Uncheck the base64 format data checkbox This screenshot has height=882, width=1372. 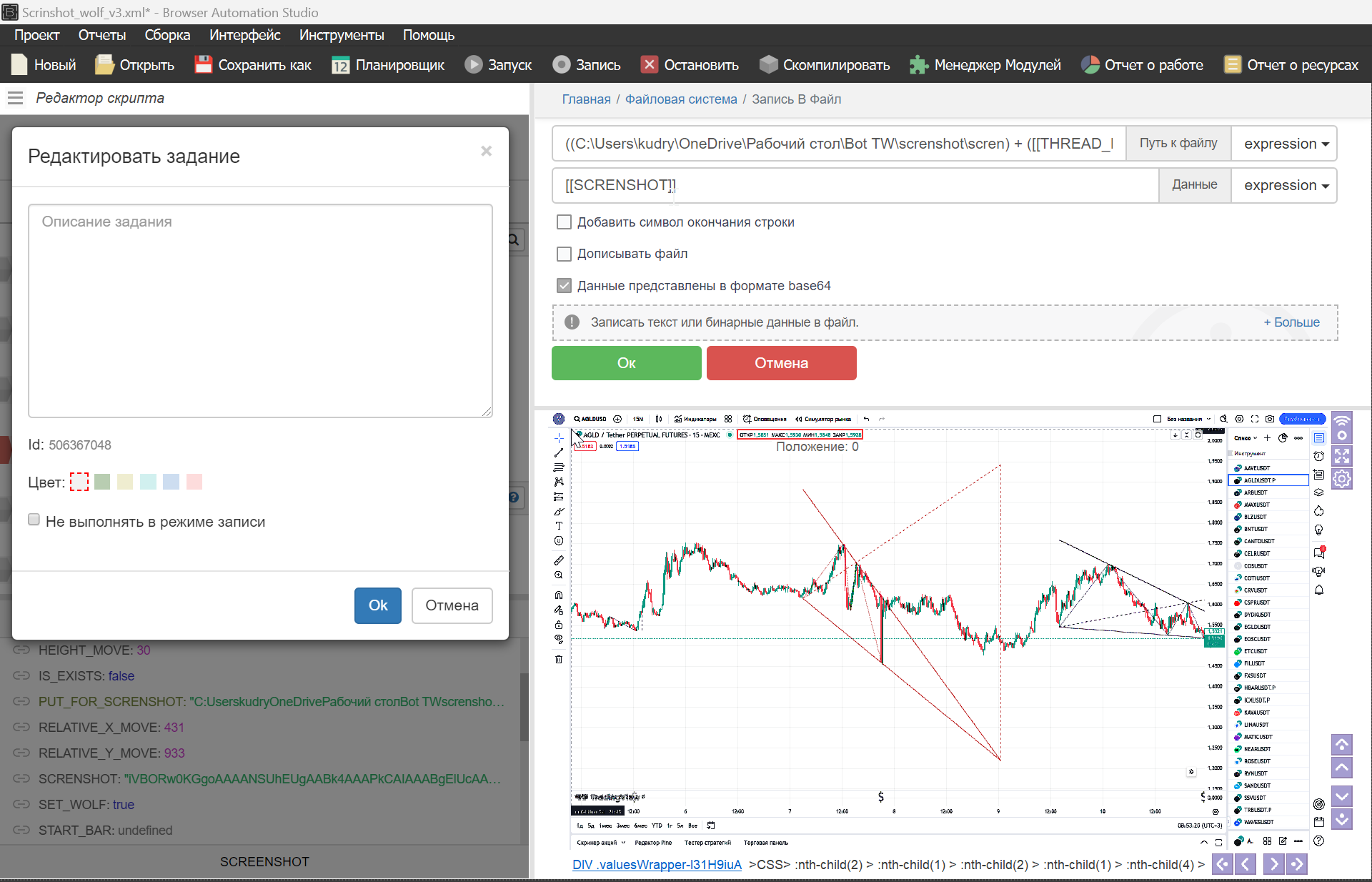pos(564,286)
